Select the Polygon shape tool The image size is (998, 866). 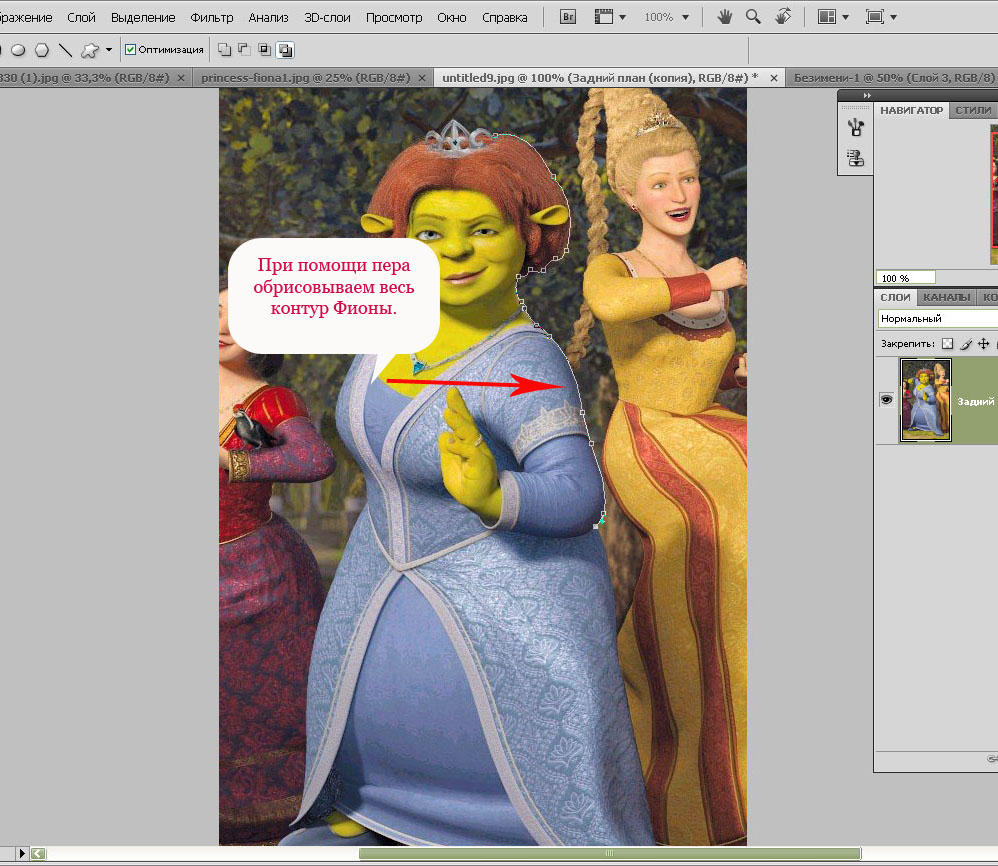42,50
